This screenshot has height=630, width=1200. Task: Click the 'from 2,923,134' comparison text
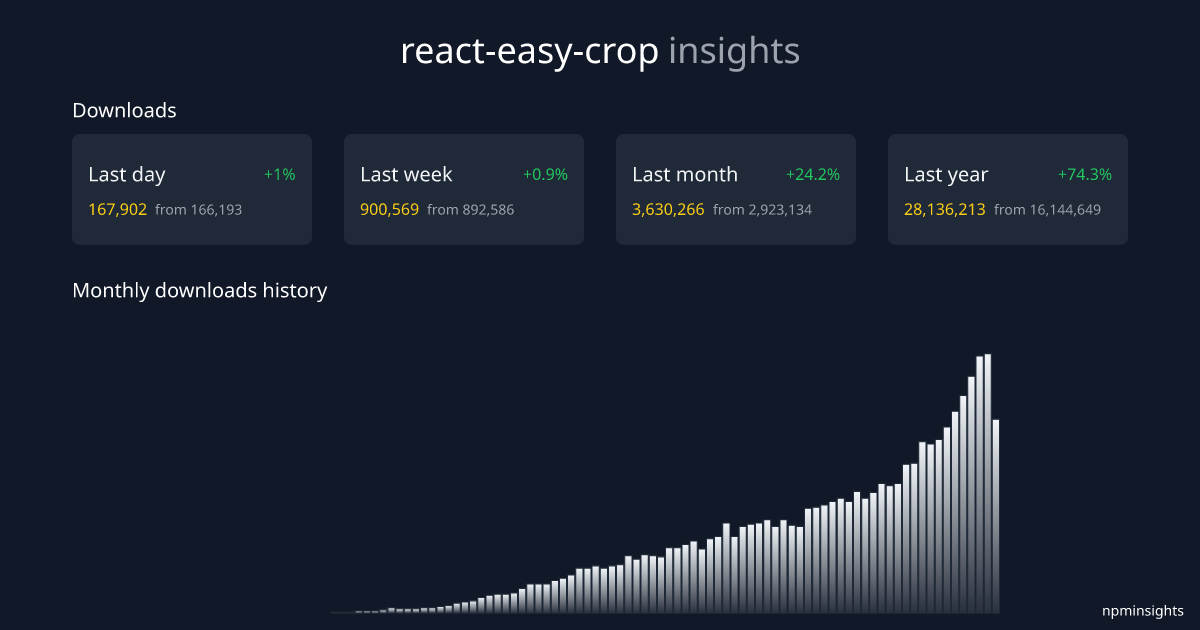(x=762, y=210)
